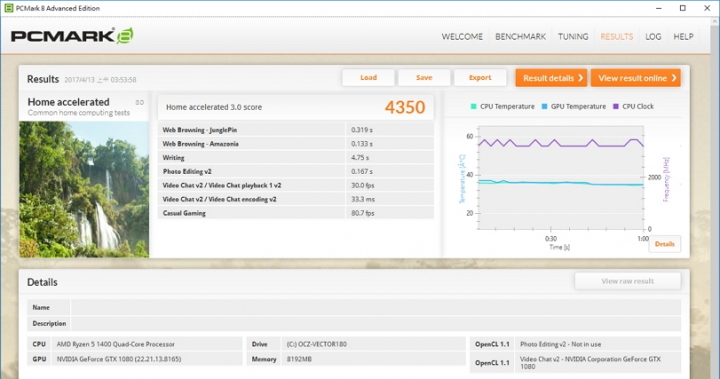
Task: Open the WELCOME tab
Action: (x=462, y=37)
